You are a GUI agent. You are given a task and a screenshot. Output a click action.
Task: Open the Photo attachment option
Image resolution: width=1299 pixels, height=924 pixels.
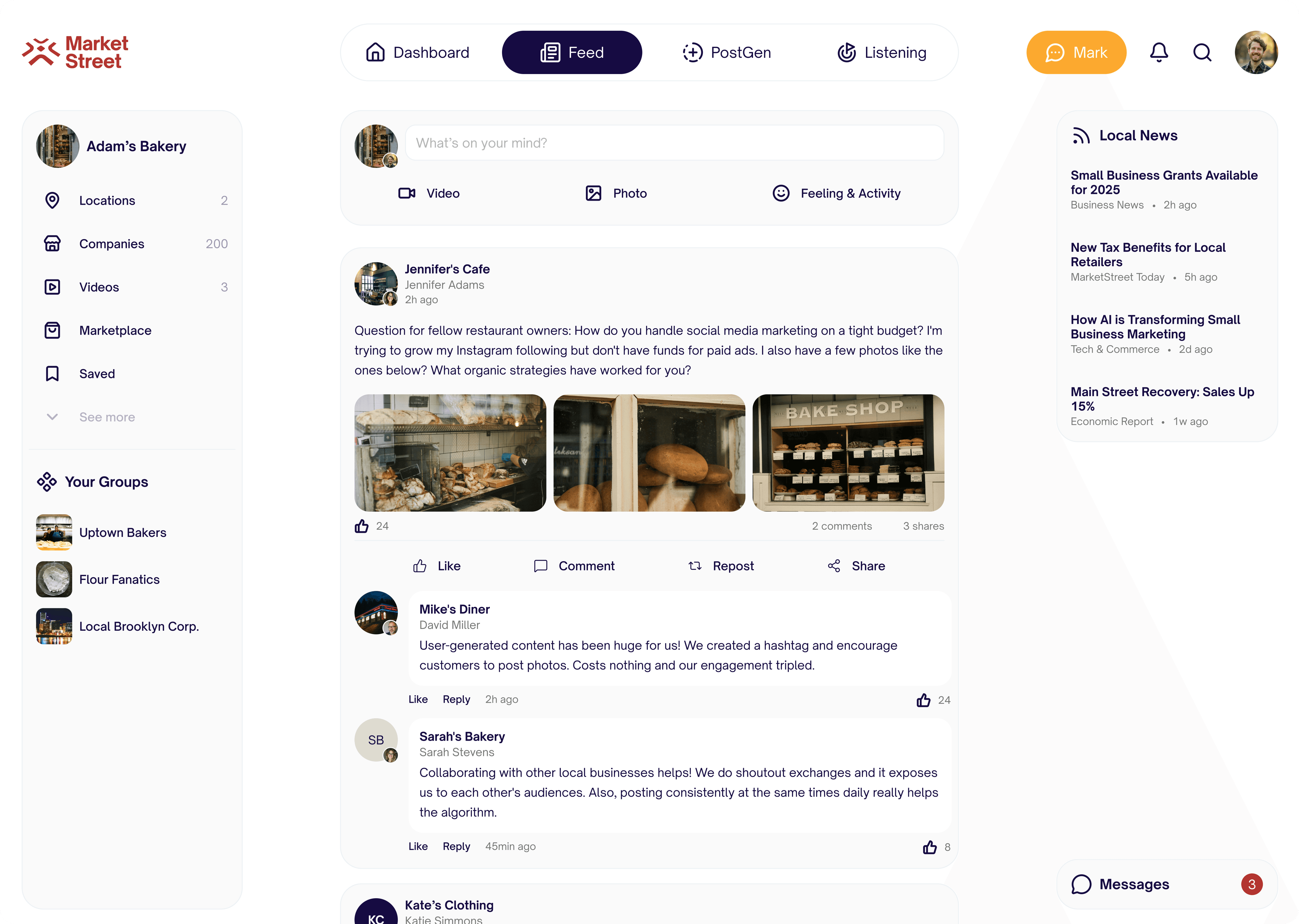tap(615, 194)
